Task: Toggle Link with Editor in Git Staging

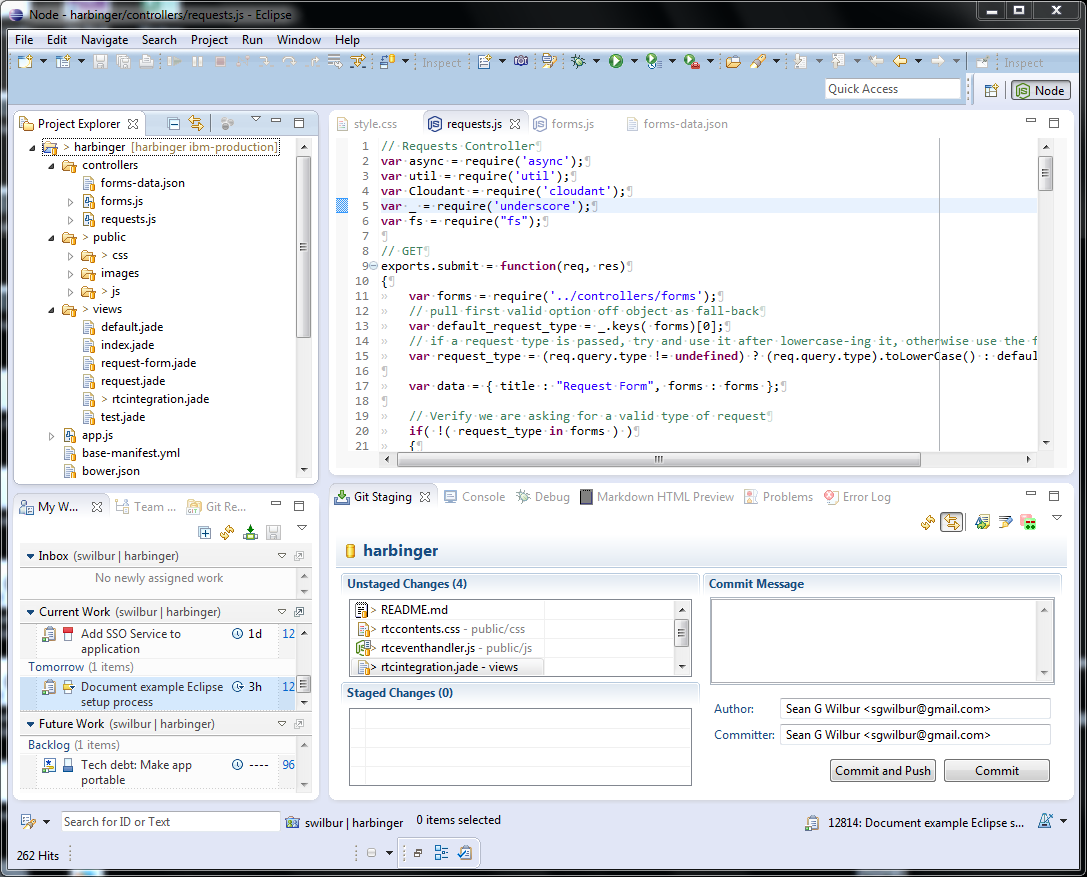Action: (952, 523)
